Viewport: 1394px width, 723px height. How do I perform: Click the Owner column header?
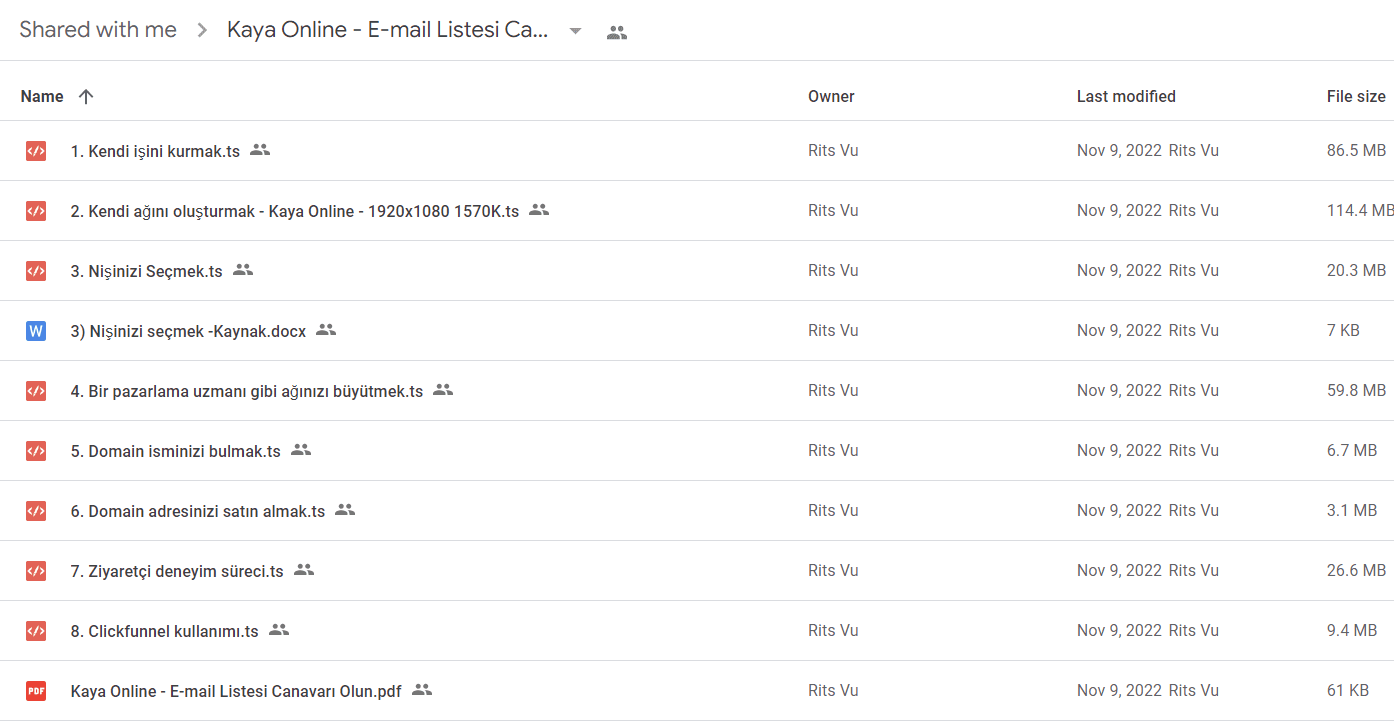[831, 97]
